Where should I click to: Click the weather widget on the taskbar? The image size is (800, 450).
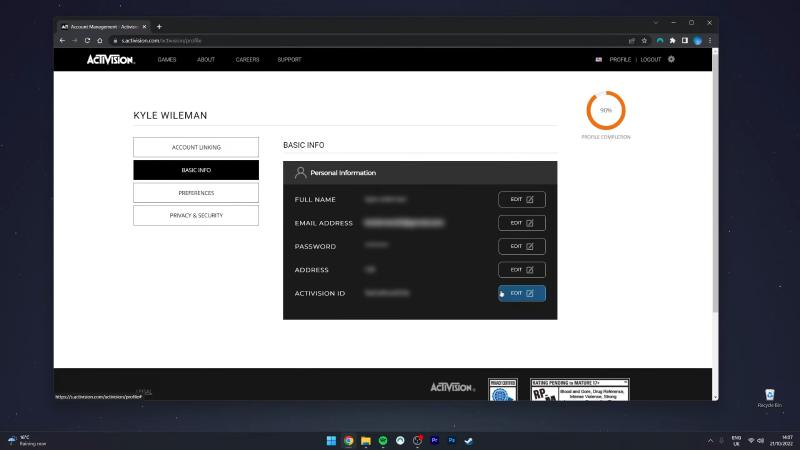(x=27, y=440)
